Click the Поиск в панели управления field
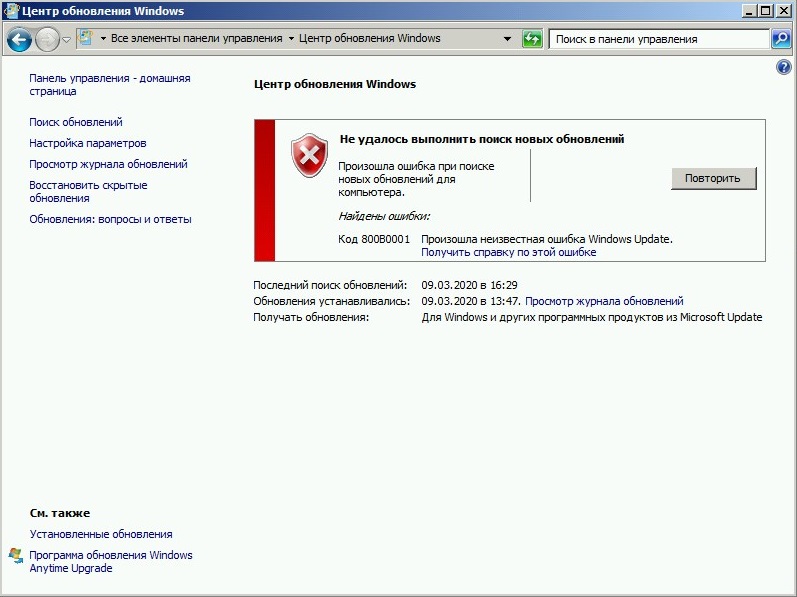The width and height of the screenshot is (797, 597). [x=659, y=39]
